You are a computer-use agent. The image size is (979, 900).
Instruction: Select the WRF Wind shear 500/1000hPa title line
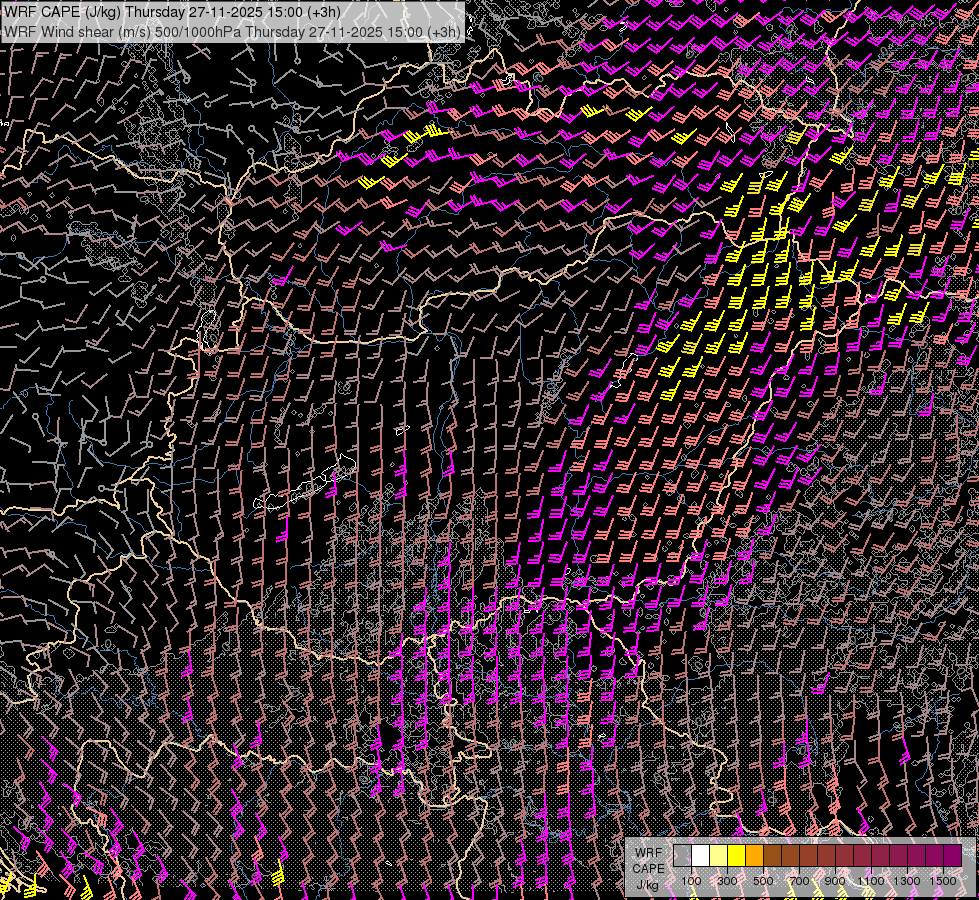point(232,31)
